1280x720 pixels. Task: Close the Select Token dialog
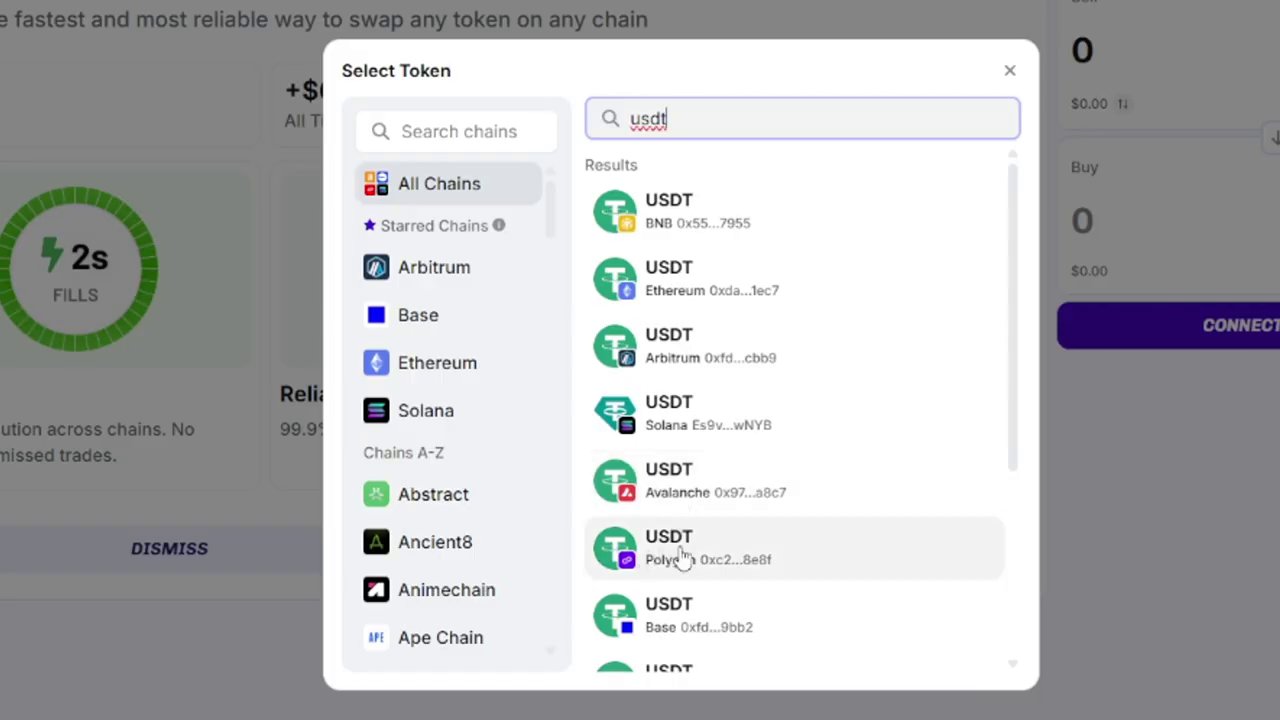pyautogui.click(x=1010, y=70)
